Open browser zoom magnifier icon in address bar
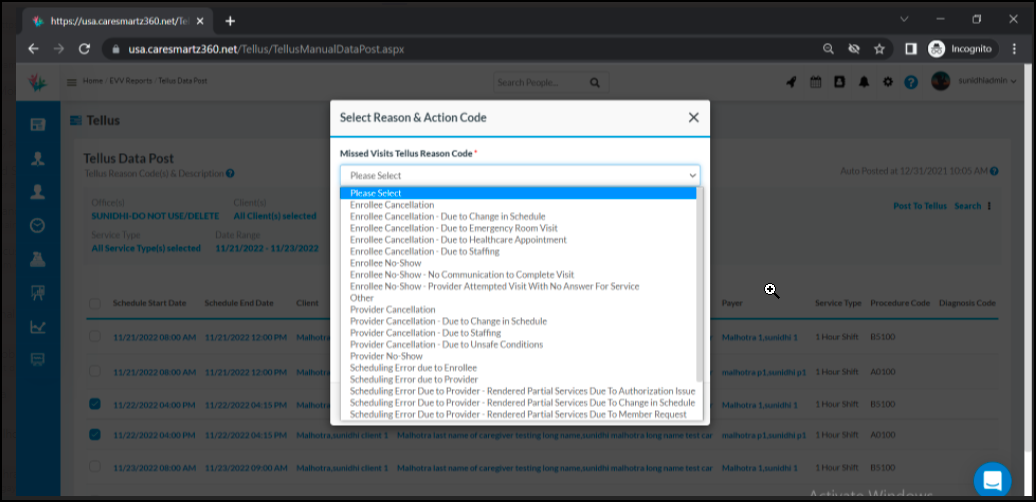 pos(828,49)
